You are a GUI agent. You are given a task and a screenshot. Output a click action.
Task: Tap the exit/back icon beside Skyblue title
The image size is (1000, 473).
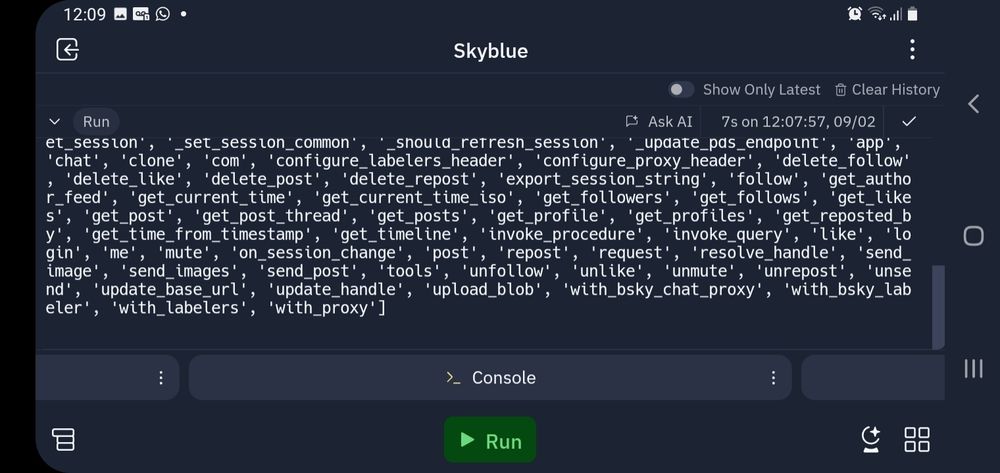point(68,50)
